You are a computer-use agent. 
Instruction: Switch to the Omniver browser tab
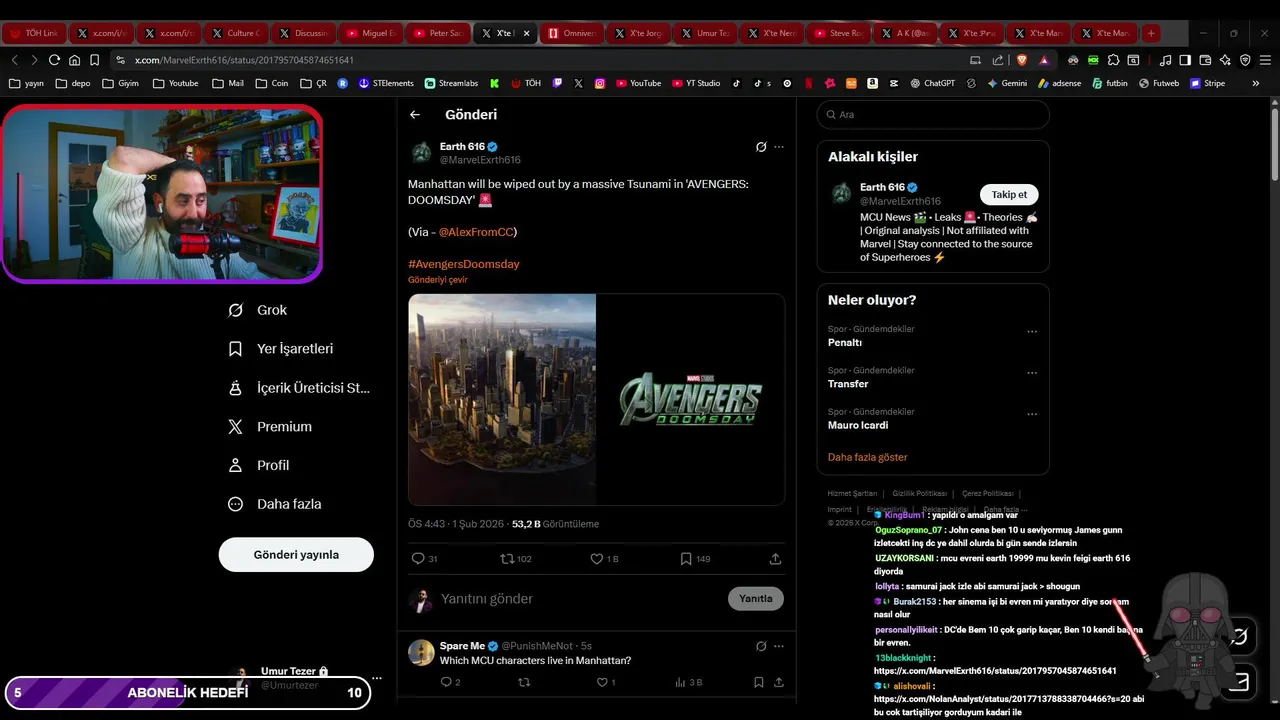(573, 33)
